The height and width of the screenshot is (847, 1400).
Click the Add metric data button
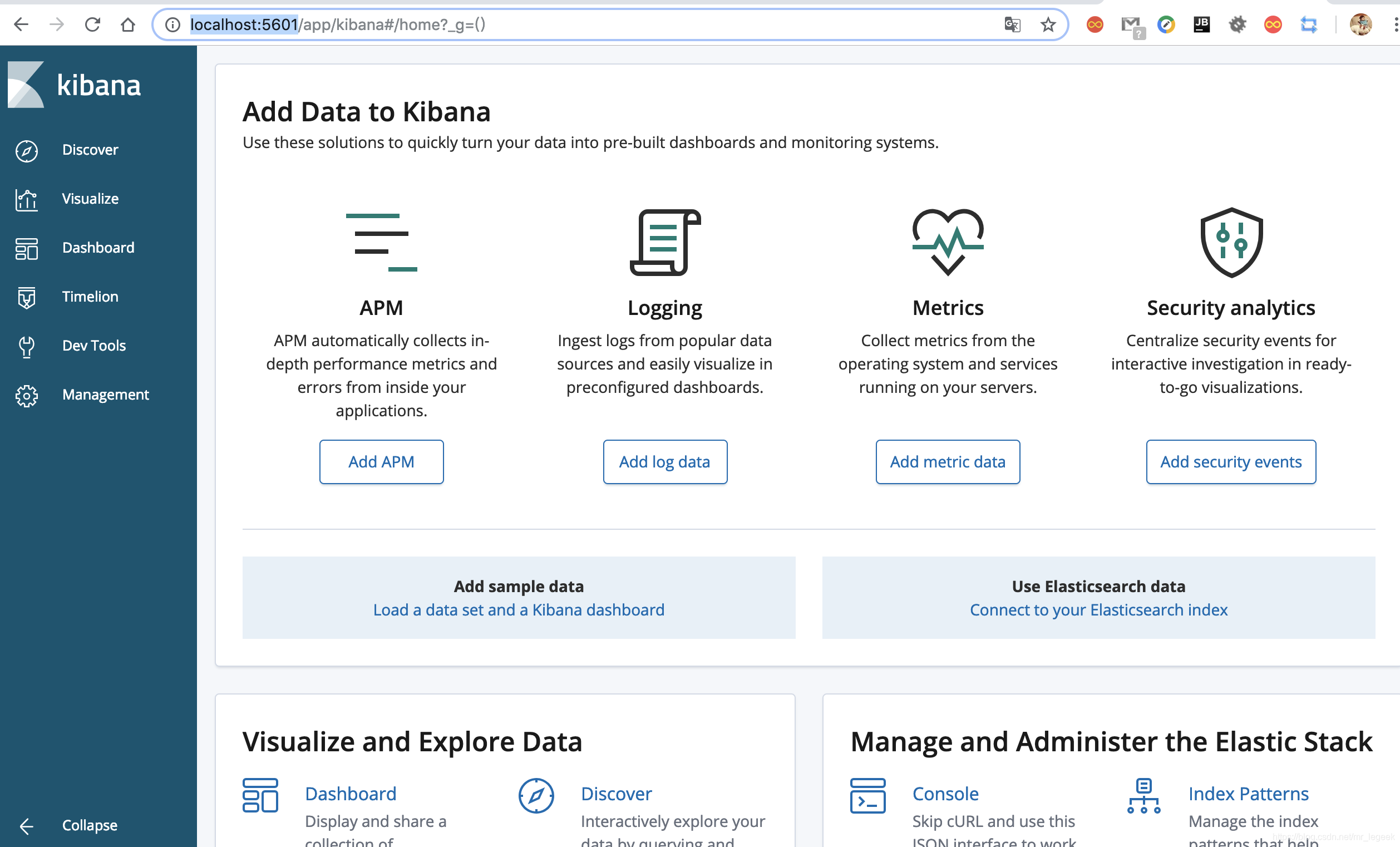click(947, 462)
